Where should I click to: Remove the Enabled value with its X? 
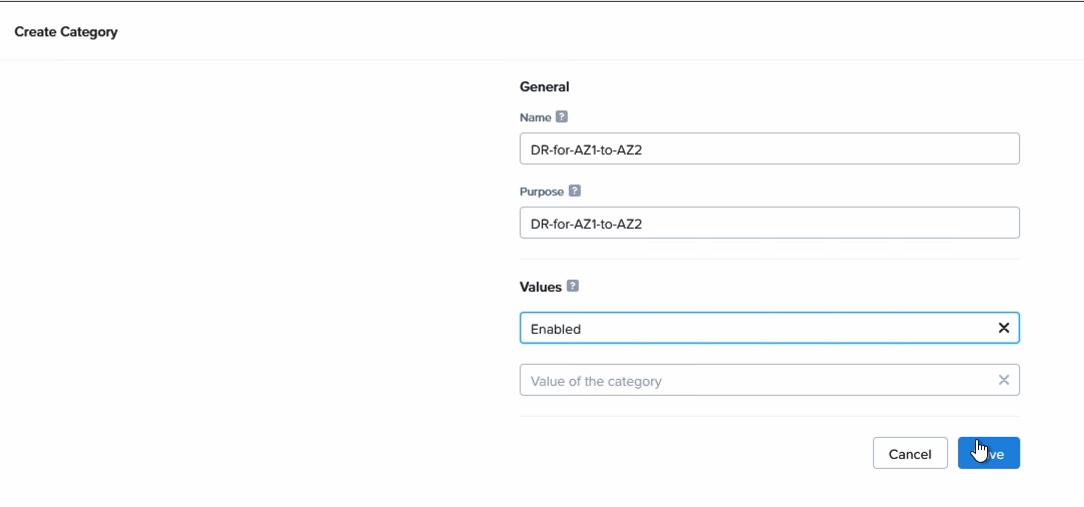coord(1004,328)
